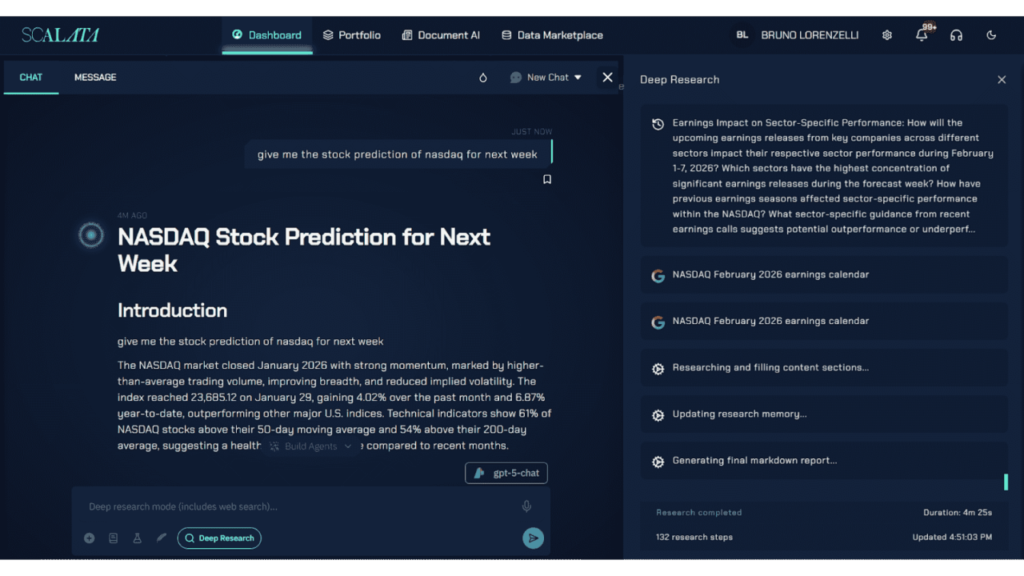The height and width of the screenshot is (576, 1024).
Task: Click the droplet icon in chat header
Action: click(483, 77)
